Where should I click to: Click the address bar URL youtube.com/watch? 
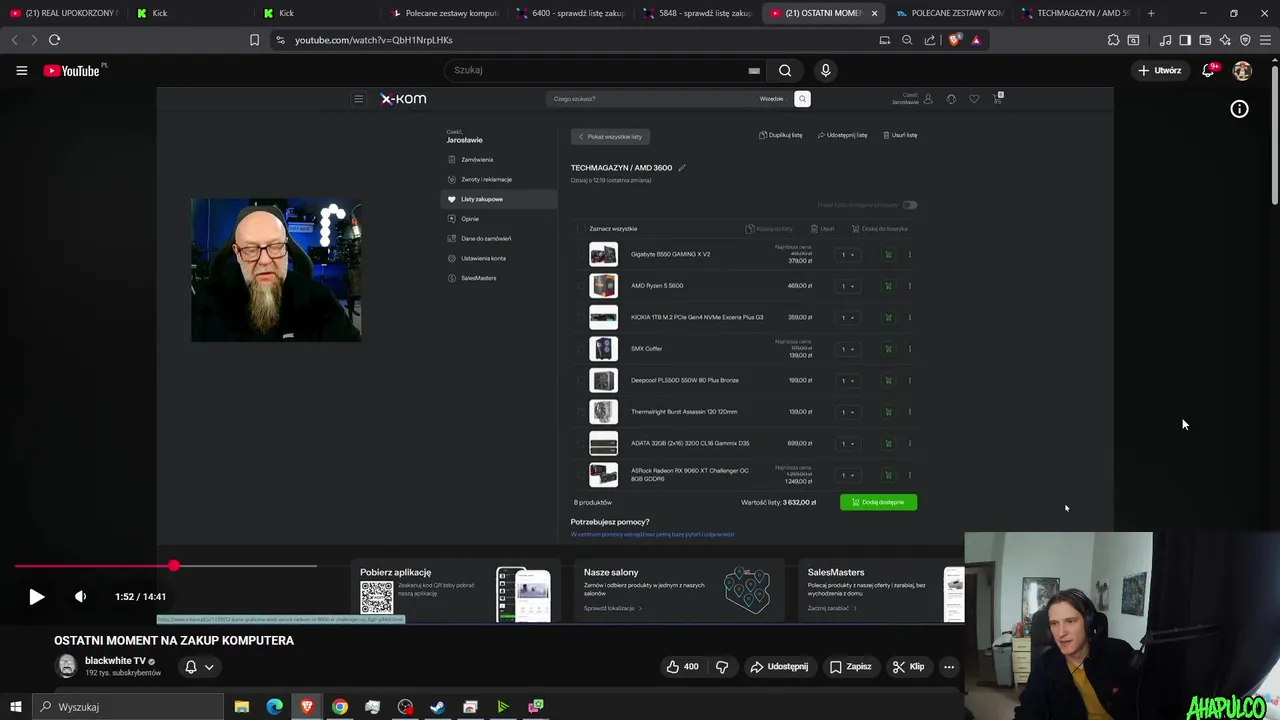click(x=373, y=40)
